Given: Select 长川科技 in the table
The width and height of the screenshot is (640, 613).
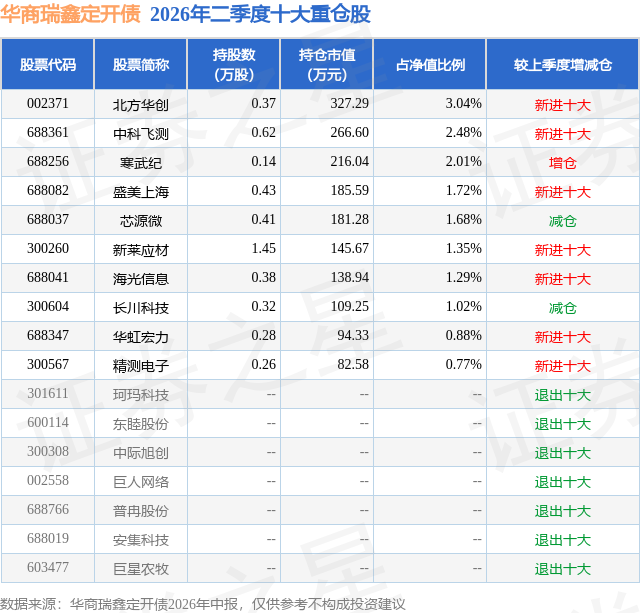Looking at the screenshot, I should pos(141,308).
